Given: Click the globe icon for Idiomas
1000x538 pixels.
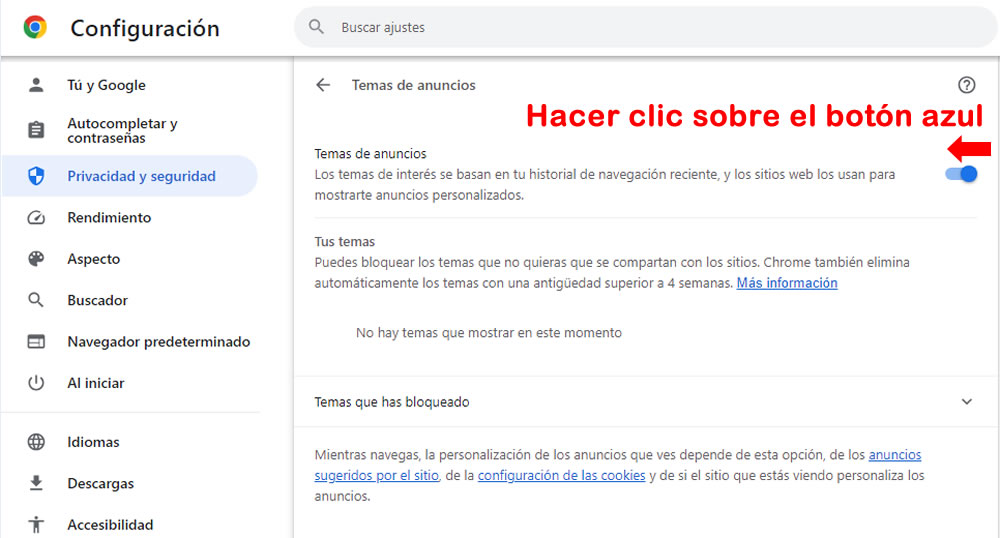Looking at the screenshot, I should click(x=36, y=442).
